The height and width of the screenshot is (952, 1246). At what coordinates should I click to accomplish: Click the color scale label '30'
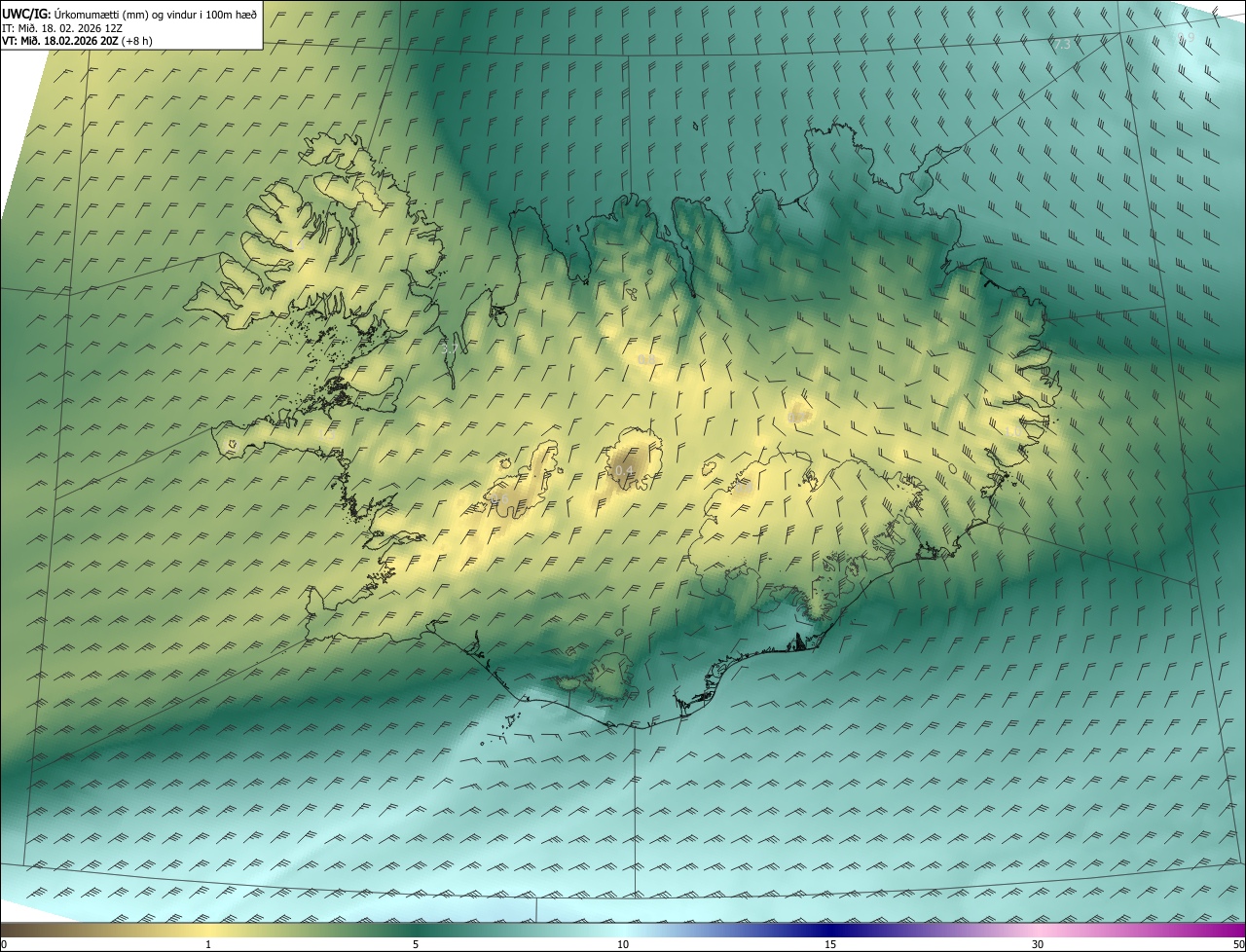1038,944
